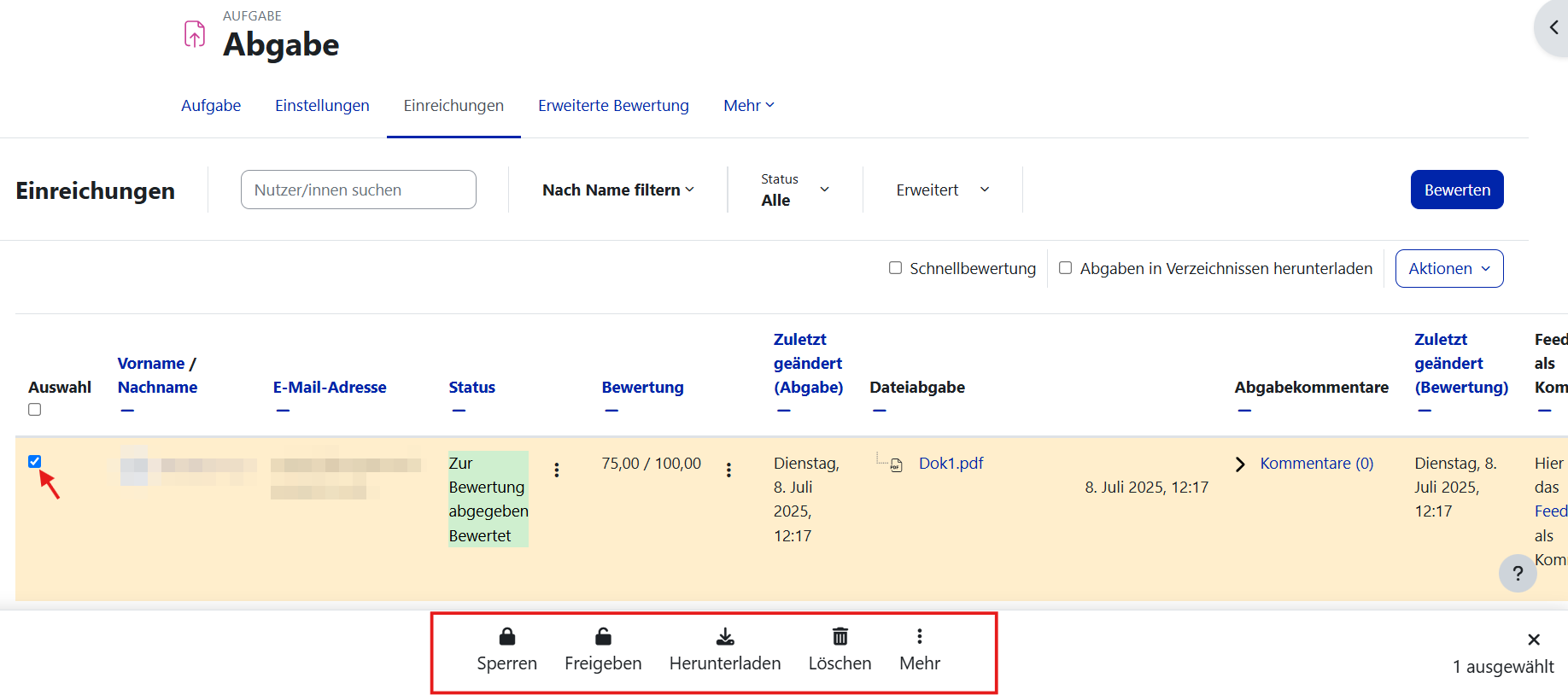Open the Aktionen dropdown

[1448, 269]
